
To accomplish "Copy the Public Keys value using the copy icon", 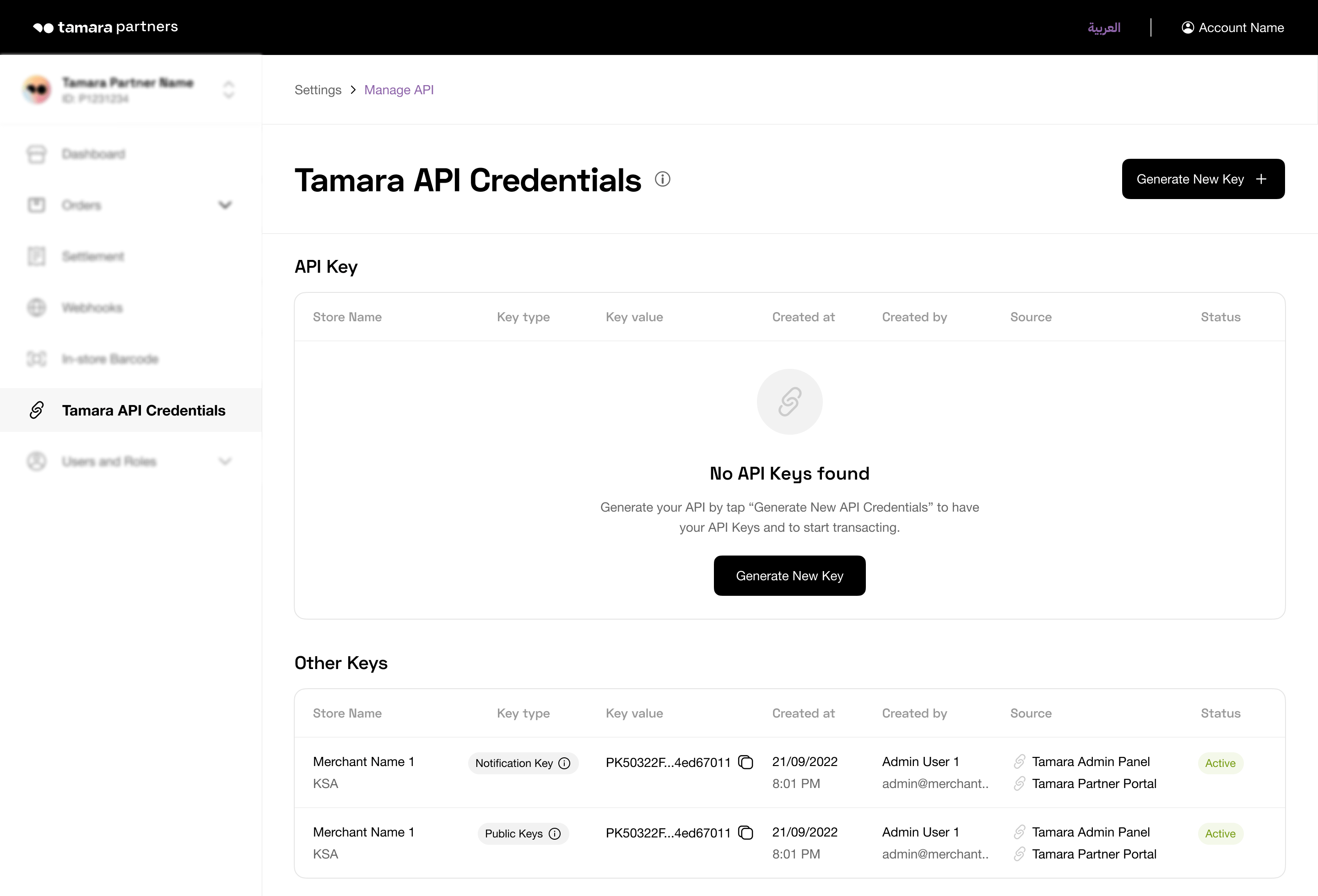I will pyautogui.click(x=745, y=832).
